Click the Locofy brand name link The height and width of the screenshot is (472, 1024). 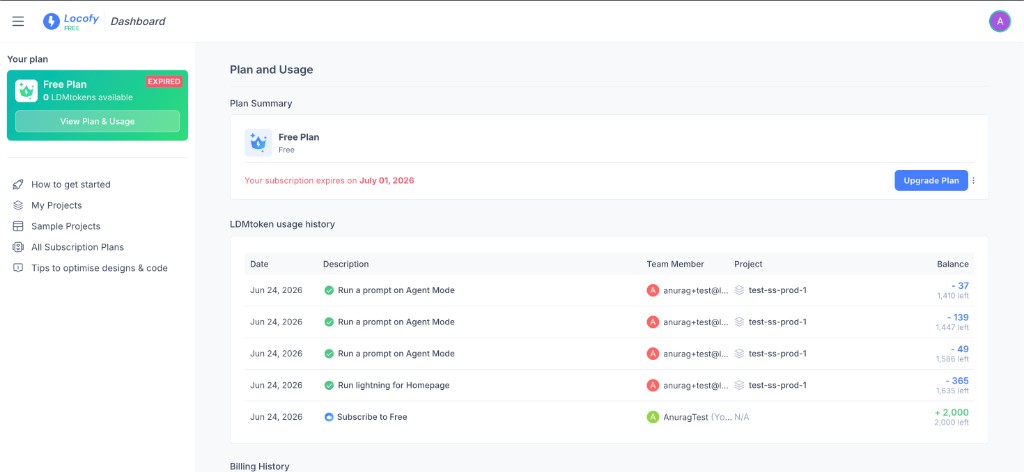82,18
